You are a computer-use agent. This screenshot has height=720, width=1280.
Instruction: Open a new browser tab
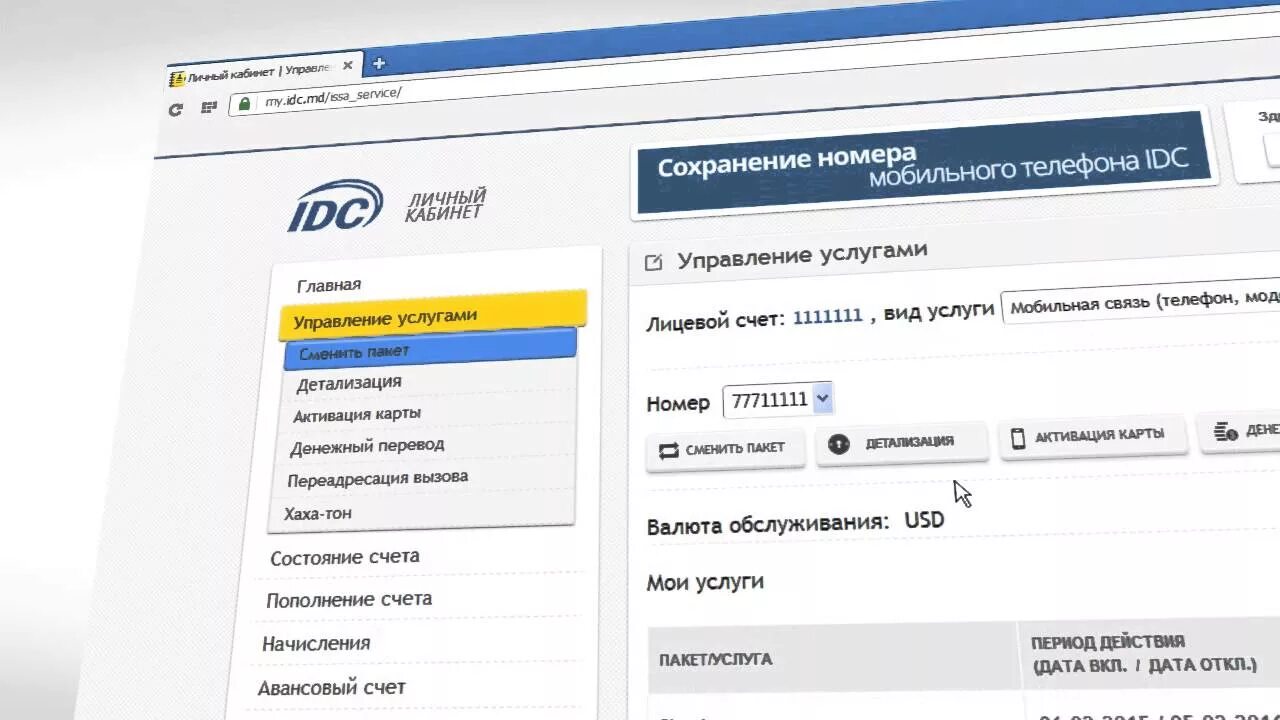pos(378,63)
